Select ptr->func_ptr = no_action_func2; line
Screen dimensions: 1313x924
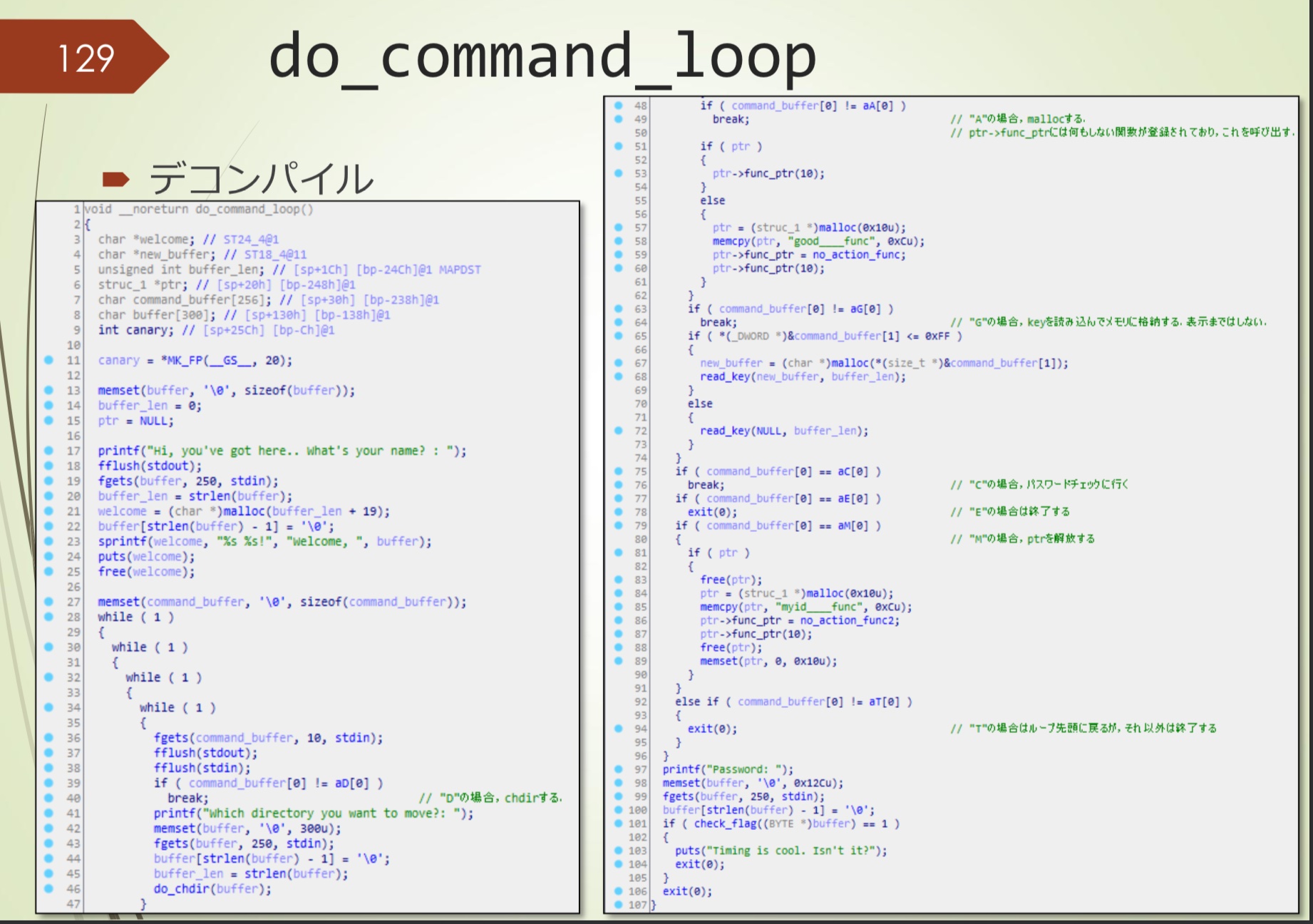click(799, 620)
